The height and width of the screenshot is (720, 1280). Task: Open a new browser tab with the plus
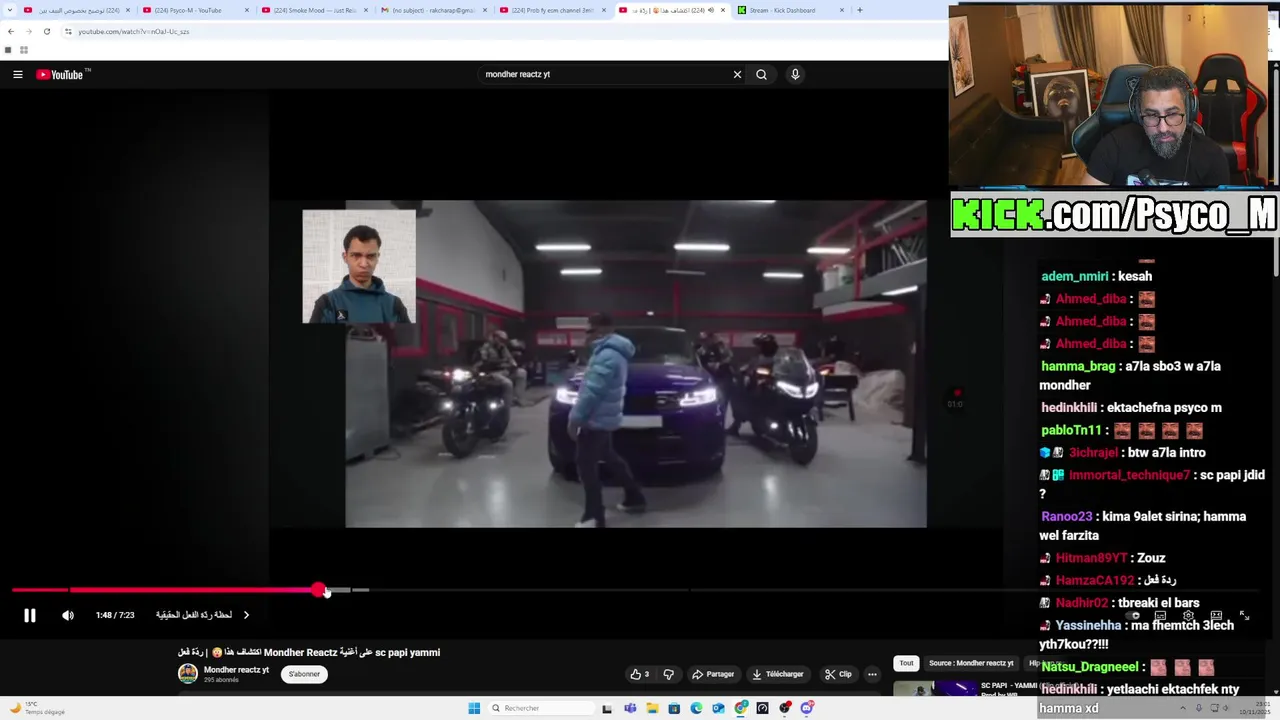point(860,10)
